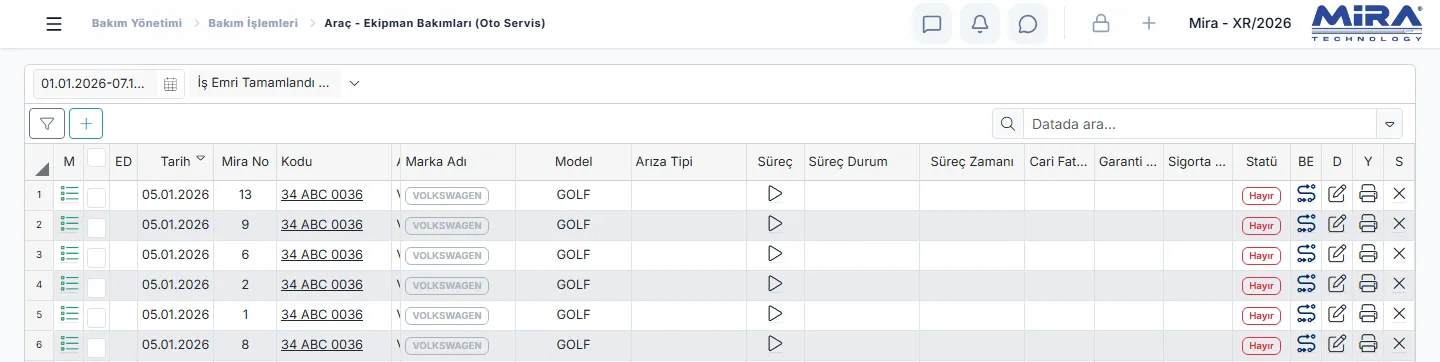Open the round chat bubble icon
Viewport: 1440px width, 362px height.
(x=1028, y=24)
